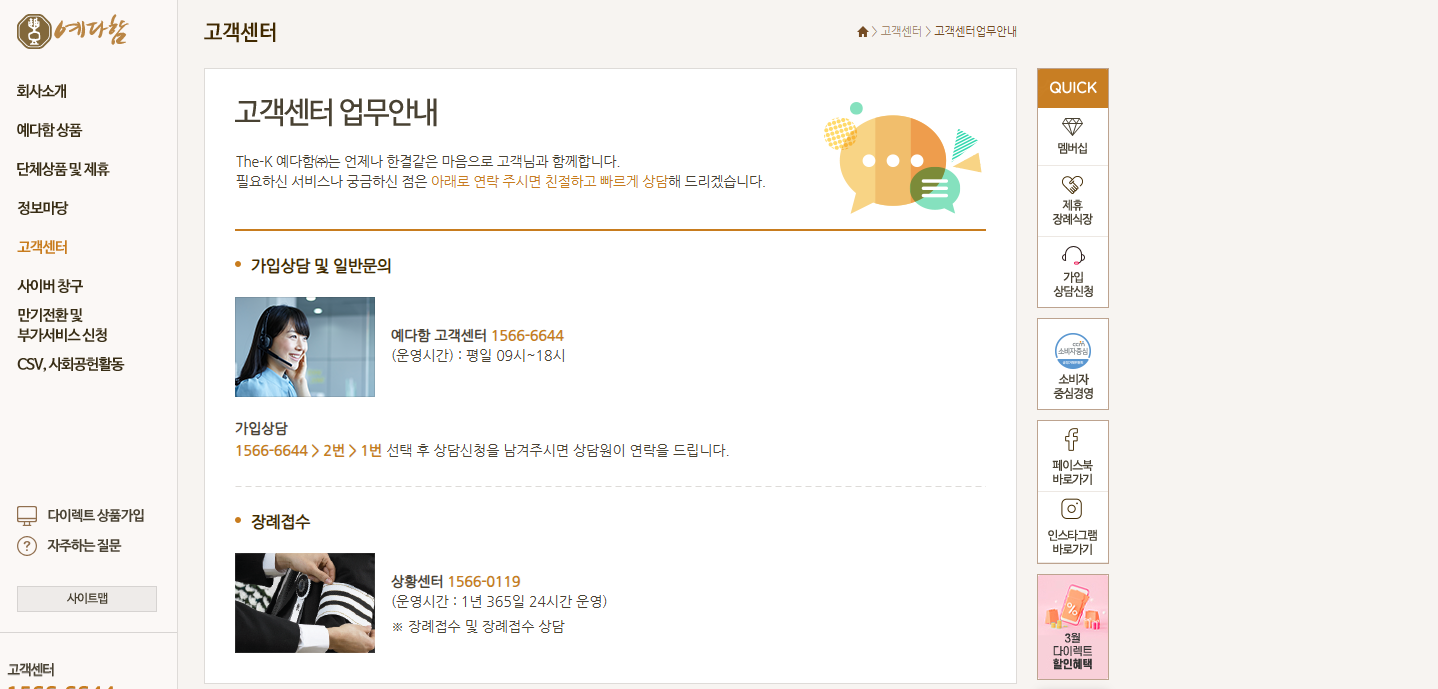The height and width of the screenshot is (689, 1438).
Task: Click the customer service agent photo
Action: pyautogui.click(x=305, y=347)
